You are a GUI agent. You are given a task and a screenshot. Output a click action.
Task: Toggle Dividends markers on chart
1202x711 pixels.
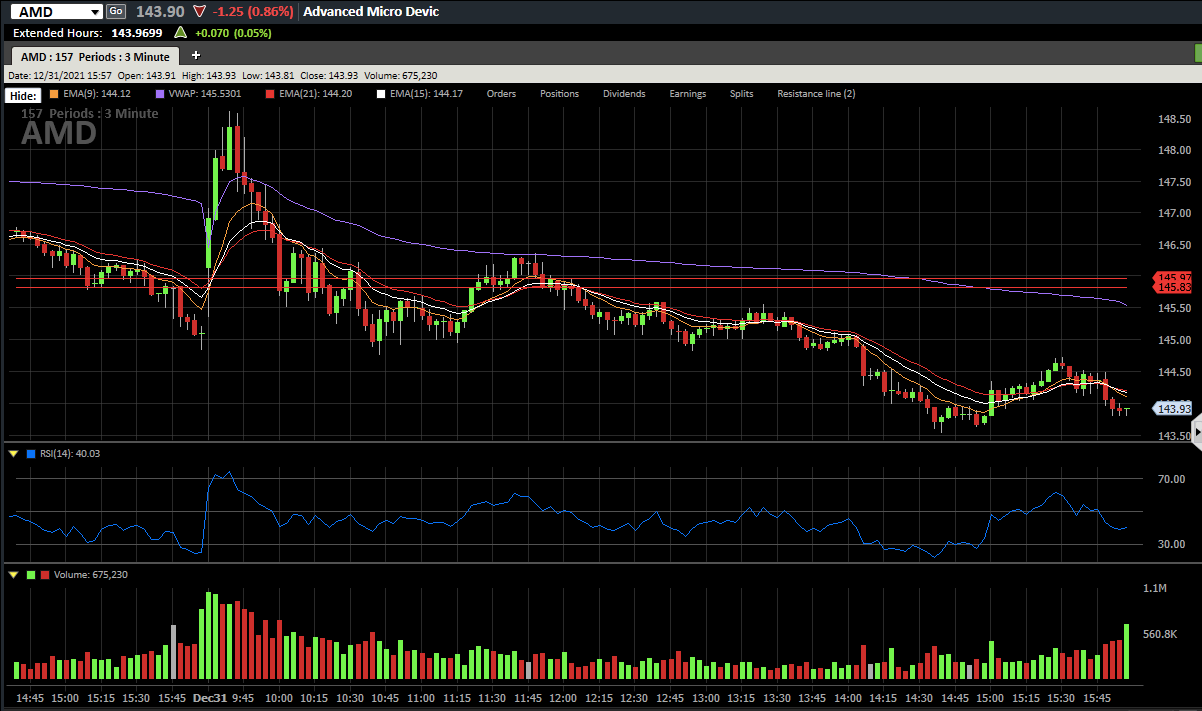click(x=624, y=94)
